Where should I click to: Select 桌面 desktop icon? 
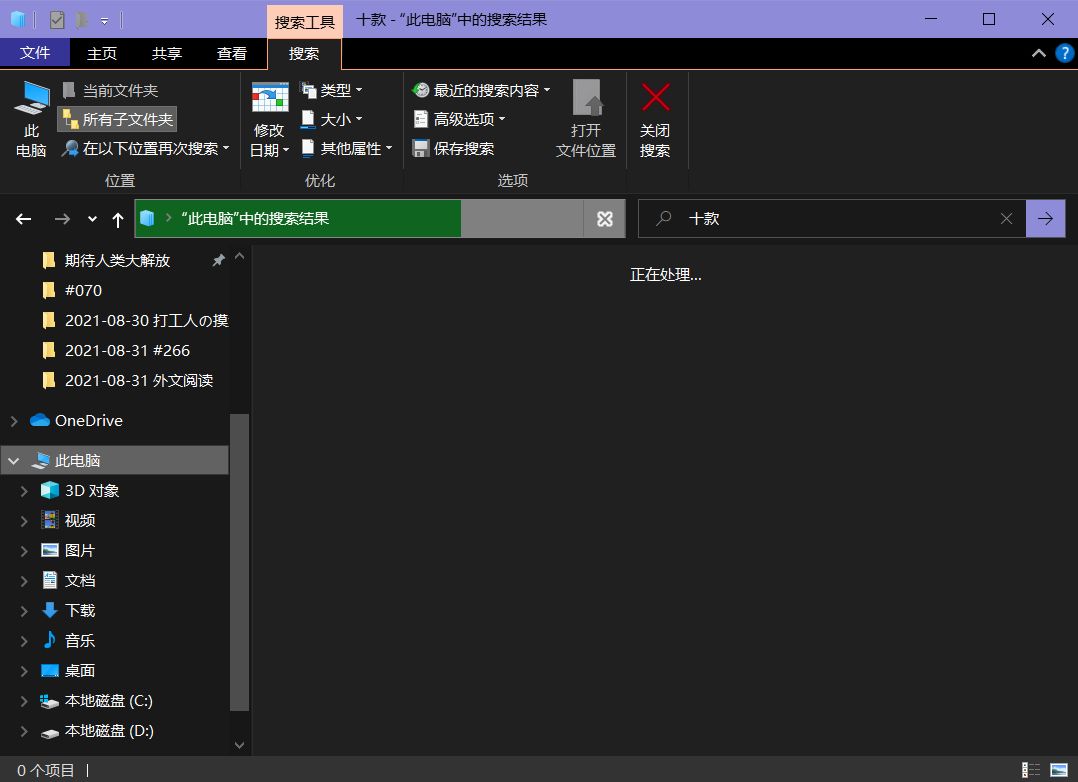click(x=50, y=670)
